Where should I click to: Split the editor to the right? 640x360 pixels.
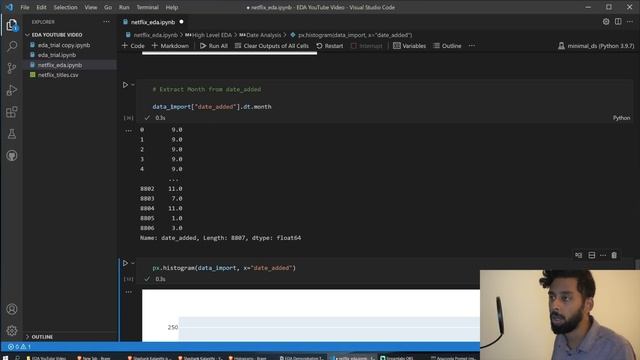pos(618,22)
